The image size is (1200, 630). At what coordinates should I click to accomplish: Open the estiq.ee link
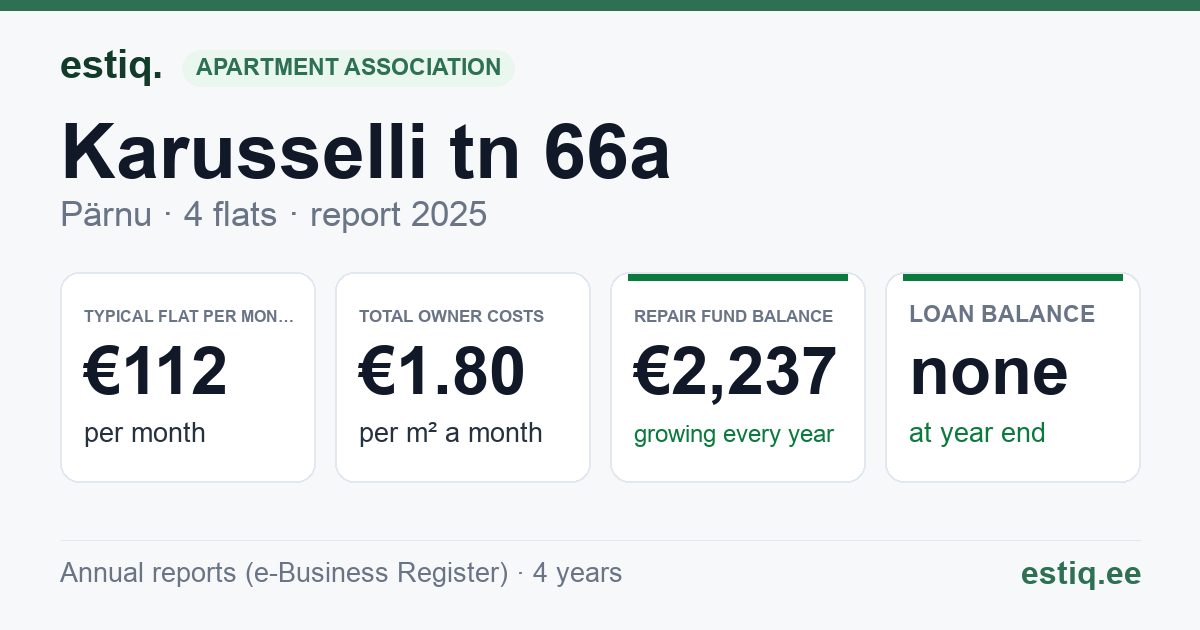coord(1081,573)
